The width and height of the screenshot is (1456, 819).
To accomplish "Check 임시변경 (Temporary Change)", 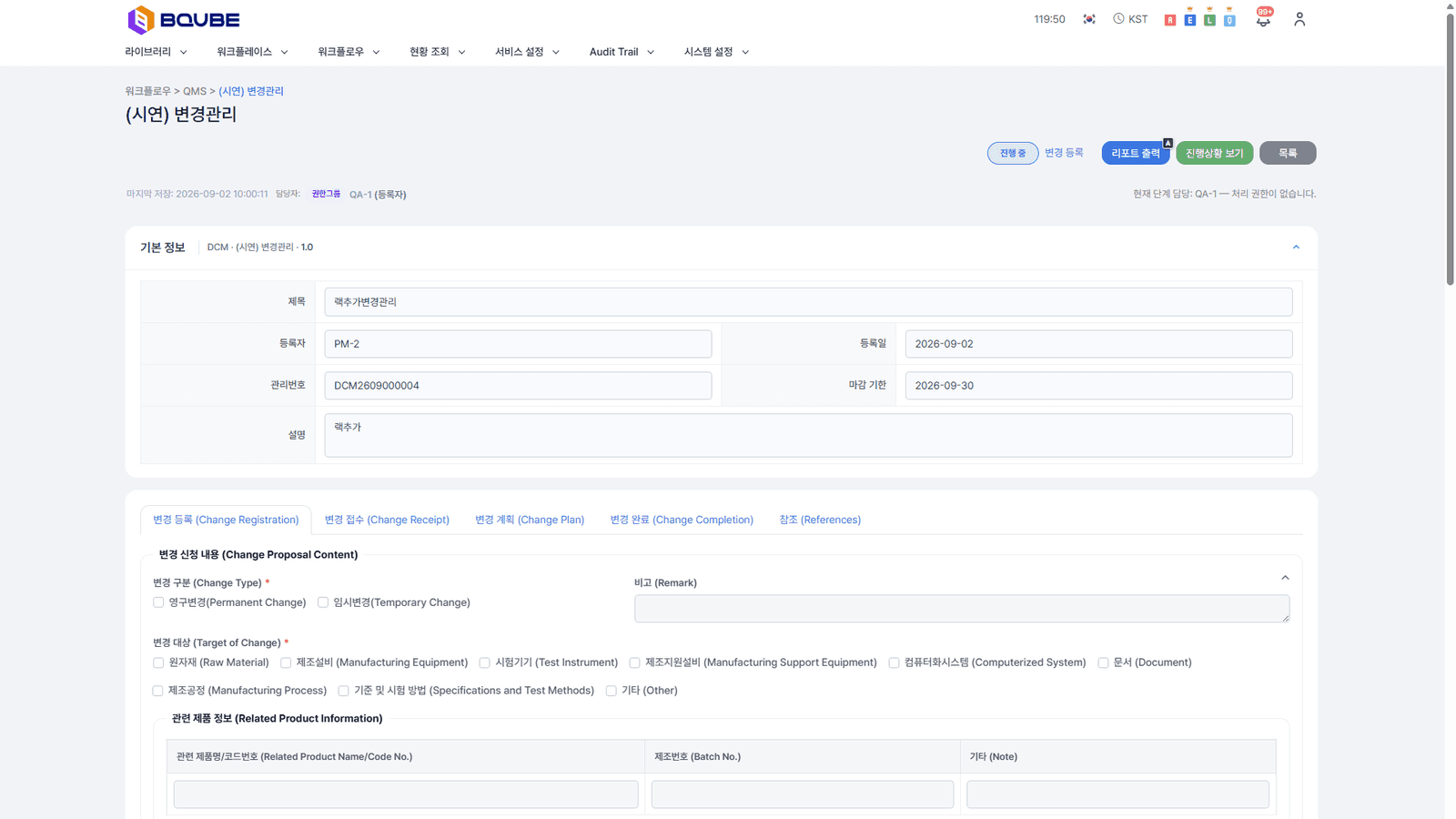I will [323, 602].
